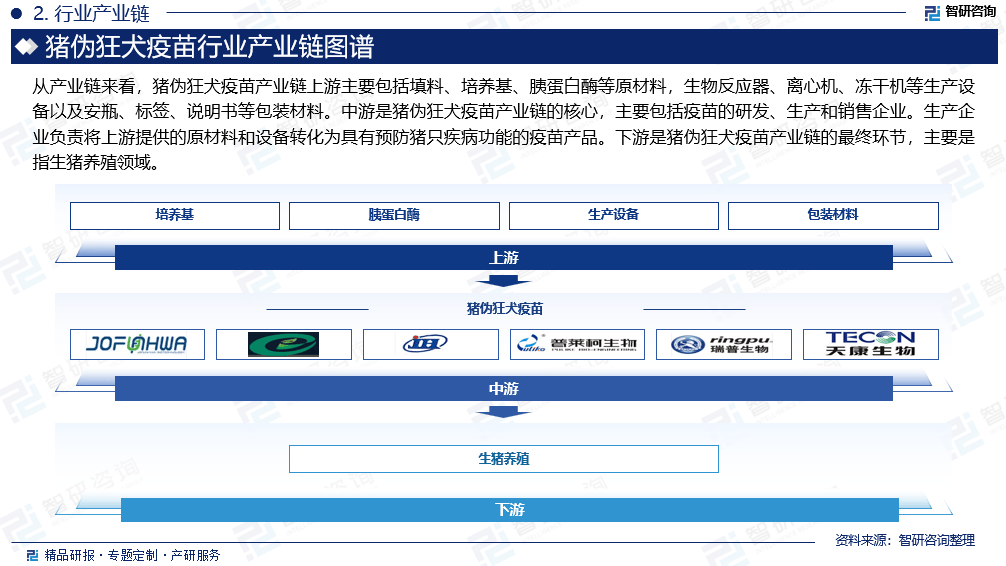This screenshot has width=1006, height=566.
Task: Click the 资料来源：智研咨询整理 source note
Action: [905, 540]
